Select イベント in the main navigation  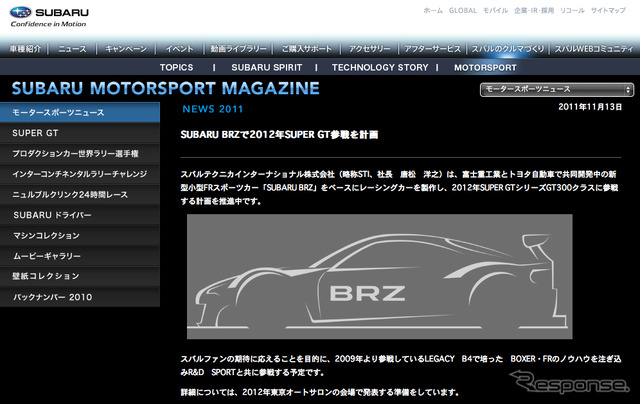(x=179, y=49)
